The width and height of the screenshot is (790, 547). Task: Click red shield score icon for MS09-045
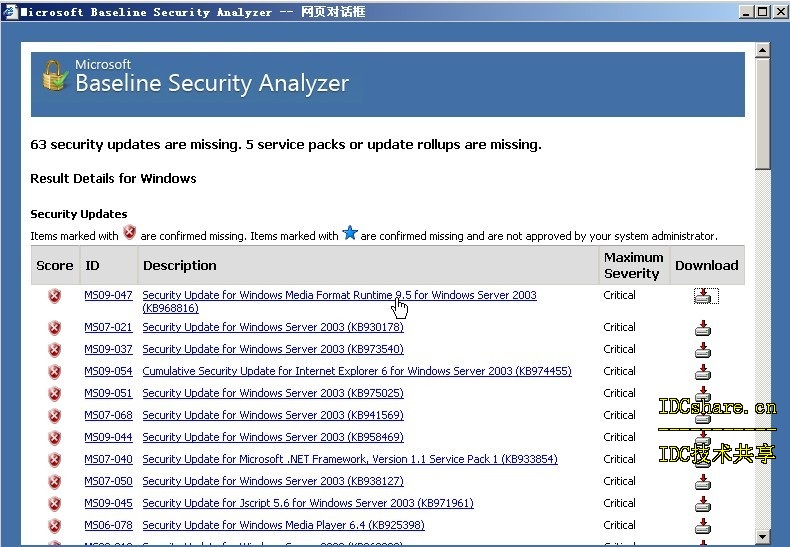54,504
